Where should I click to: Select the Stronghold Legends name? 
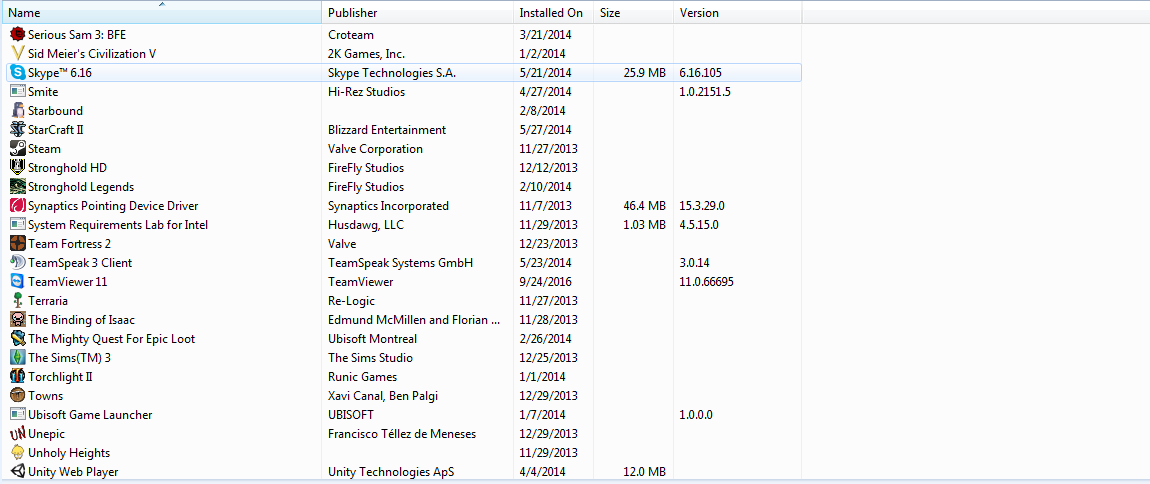tap(81, 187)
